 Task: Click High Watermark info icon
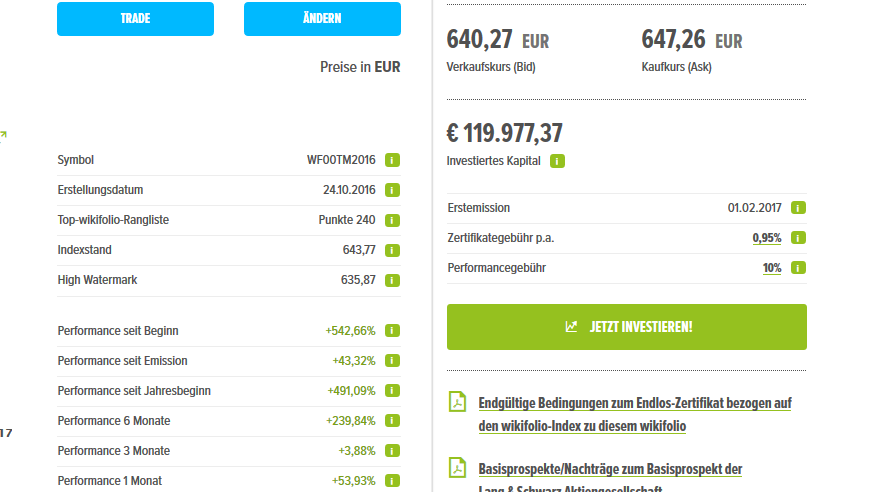(393, 280)
